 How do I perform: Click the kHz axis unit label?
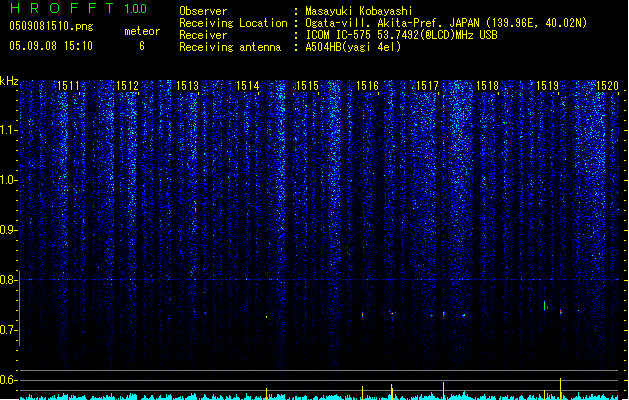click(x=9, y=81)
